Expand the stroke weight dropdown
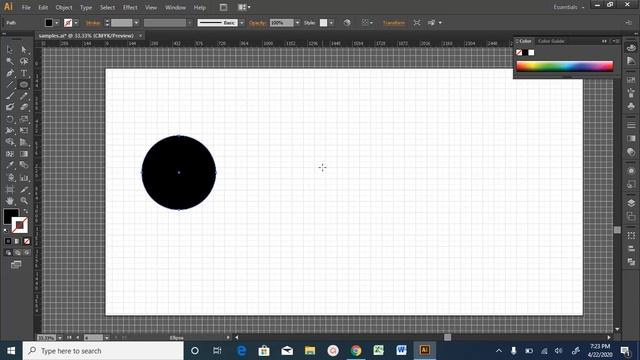Viewport: 640px width, 360px height. click(136, 23)
